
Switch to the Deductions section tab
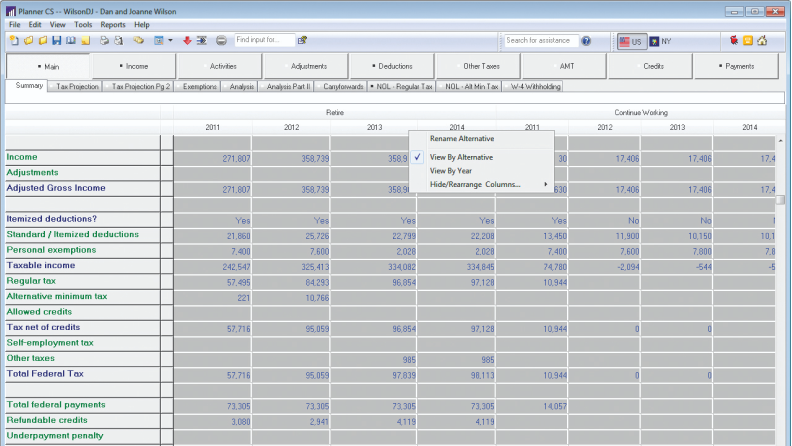(x=392, y=66)
